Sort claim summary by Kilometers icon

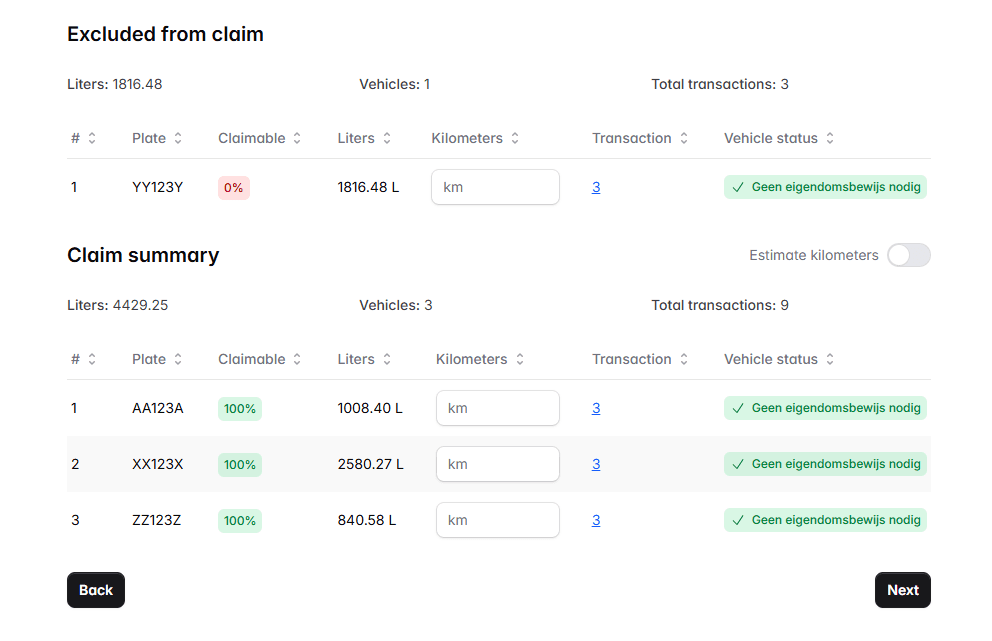click(x=520, y=360)
